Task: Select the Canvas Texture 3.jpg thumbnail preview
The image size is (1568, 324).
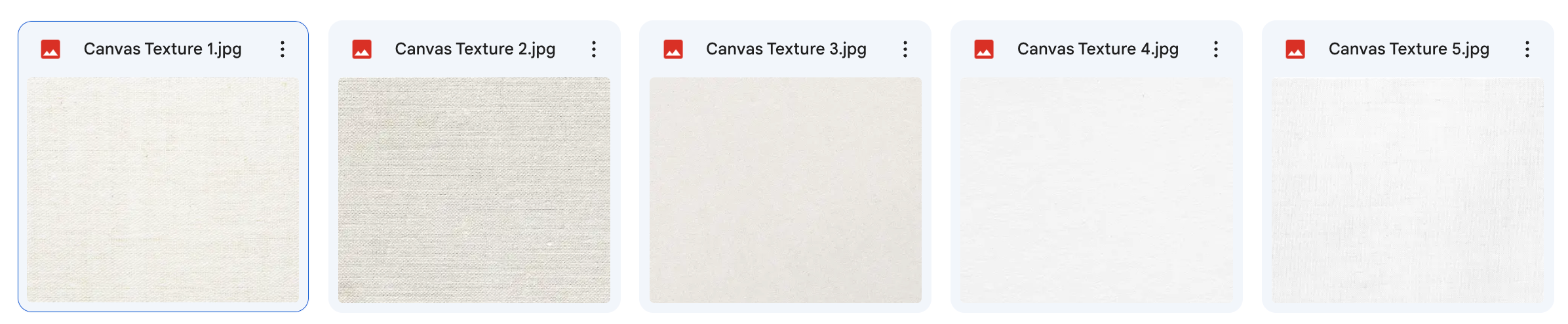Action: 785,190
